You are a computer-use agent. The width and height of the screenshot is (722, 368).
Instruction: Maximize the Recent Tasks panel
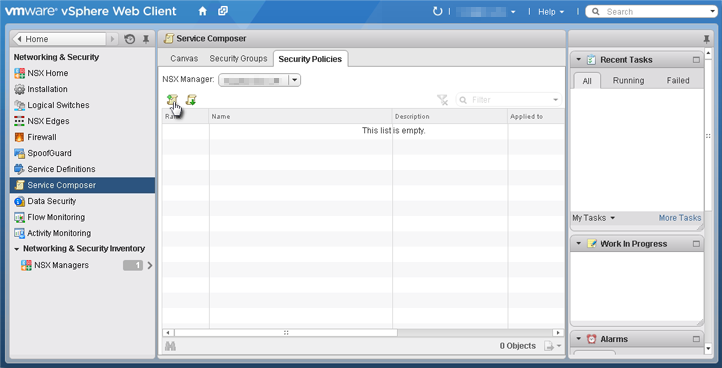(696, 60)
